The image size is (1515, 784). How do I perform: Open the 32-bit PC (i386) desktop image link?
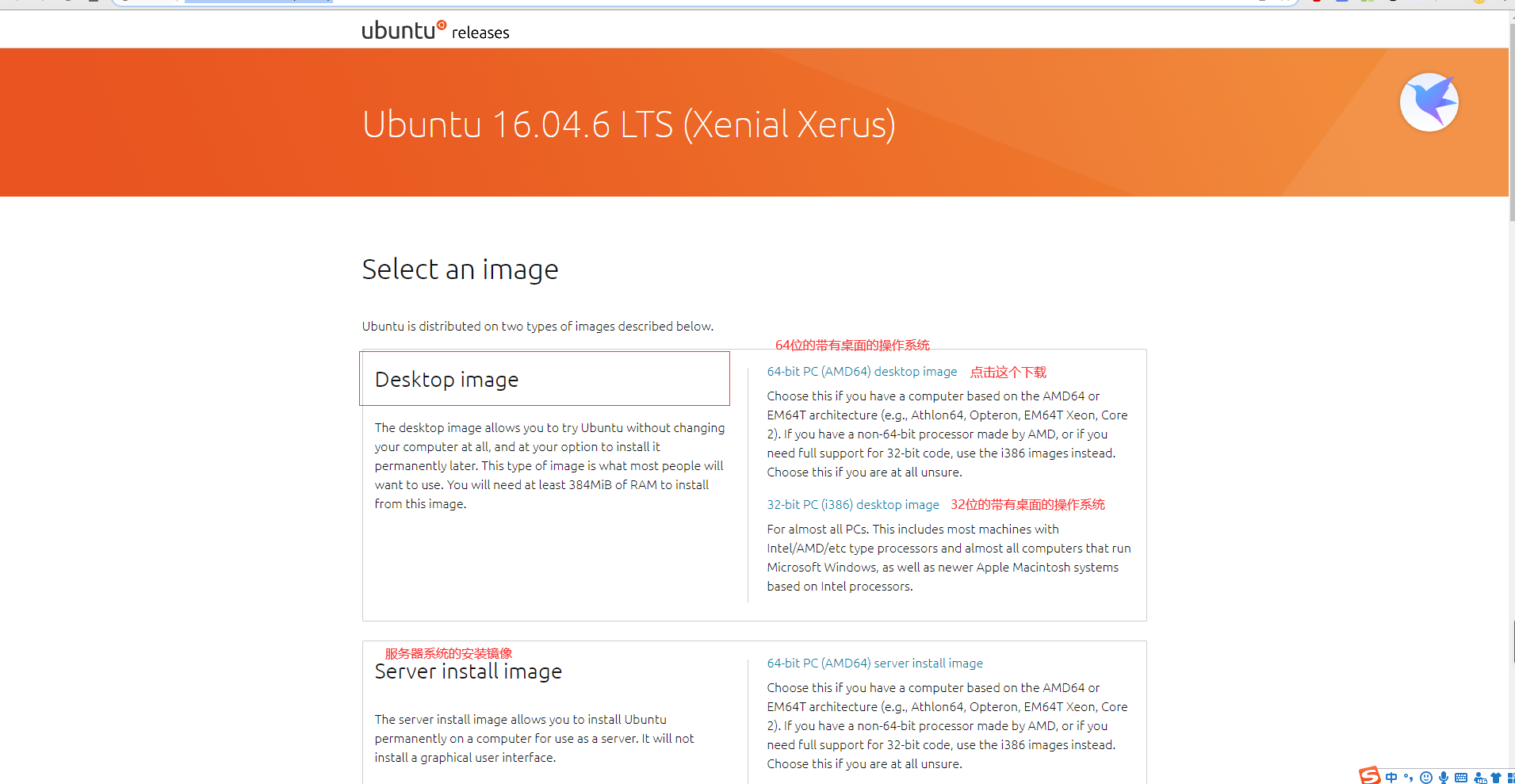point(853,504)
